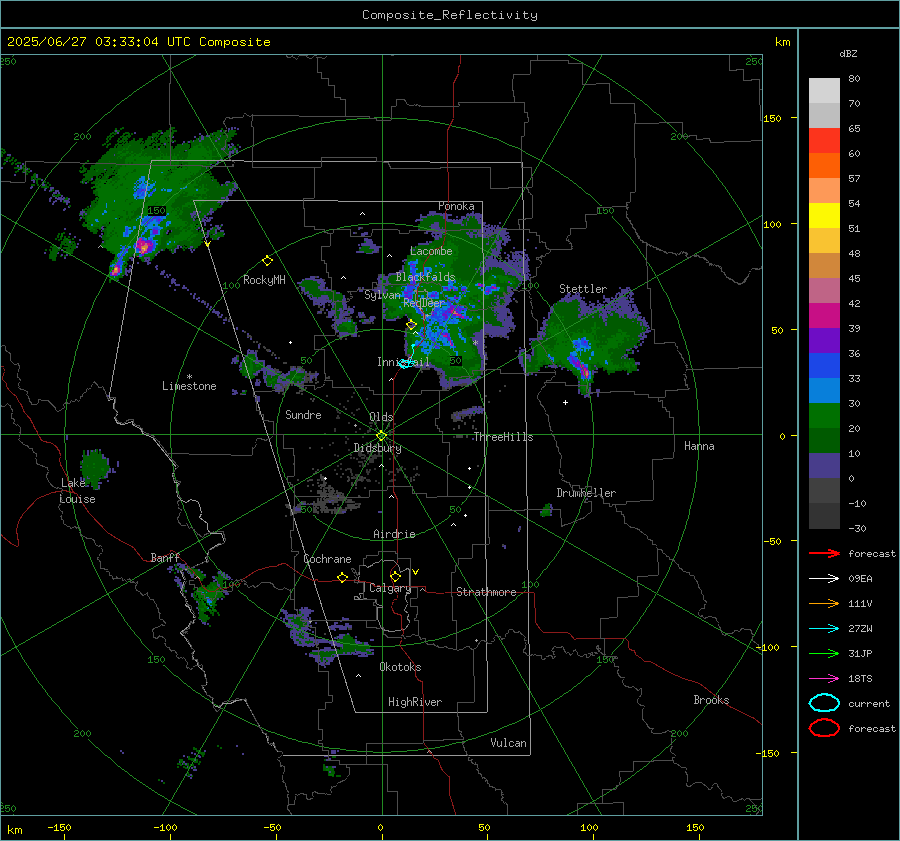Click the green 31JP arrow icon
Image resolution: width=900 pixels, height=841 pixels.
[824, 653]
